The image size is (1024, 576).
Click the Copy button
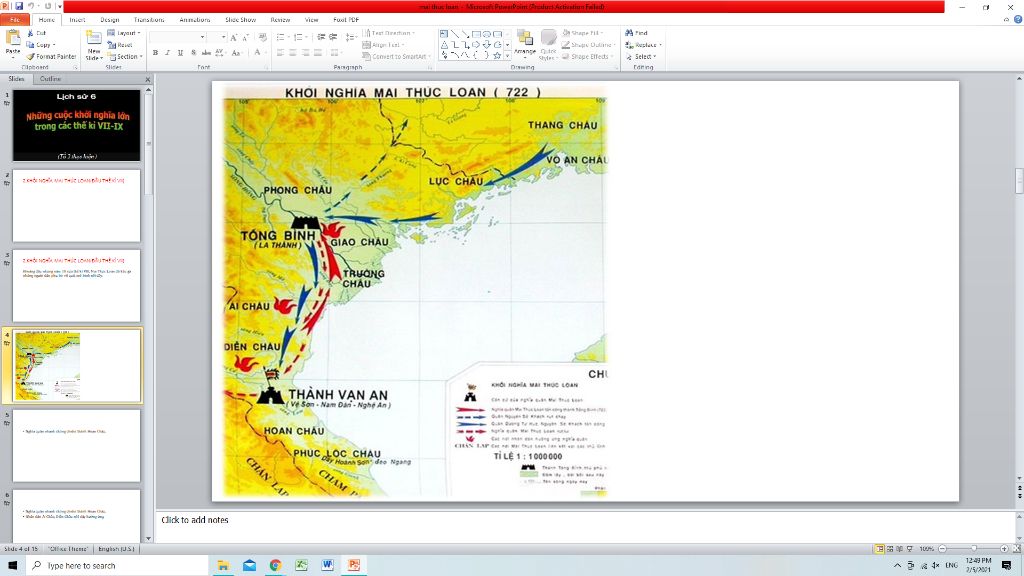(x=40, y=45)
